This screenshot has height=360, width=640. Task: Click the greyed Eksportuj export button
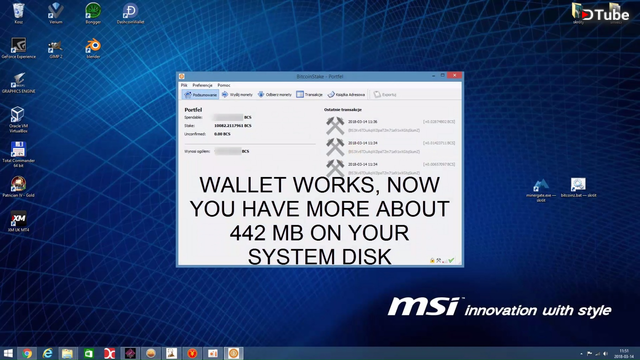(385, 95)
